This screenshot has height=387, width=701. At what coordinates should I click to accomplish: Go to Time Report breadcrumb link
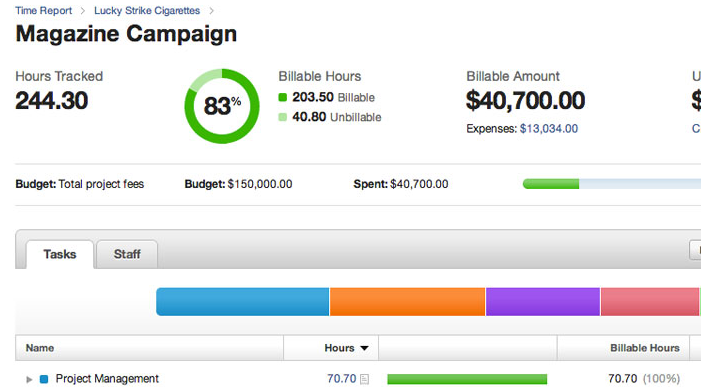pyautogui.click(x=43, y=11)
